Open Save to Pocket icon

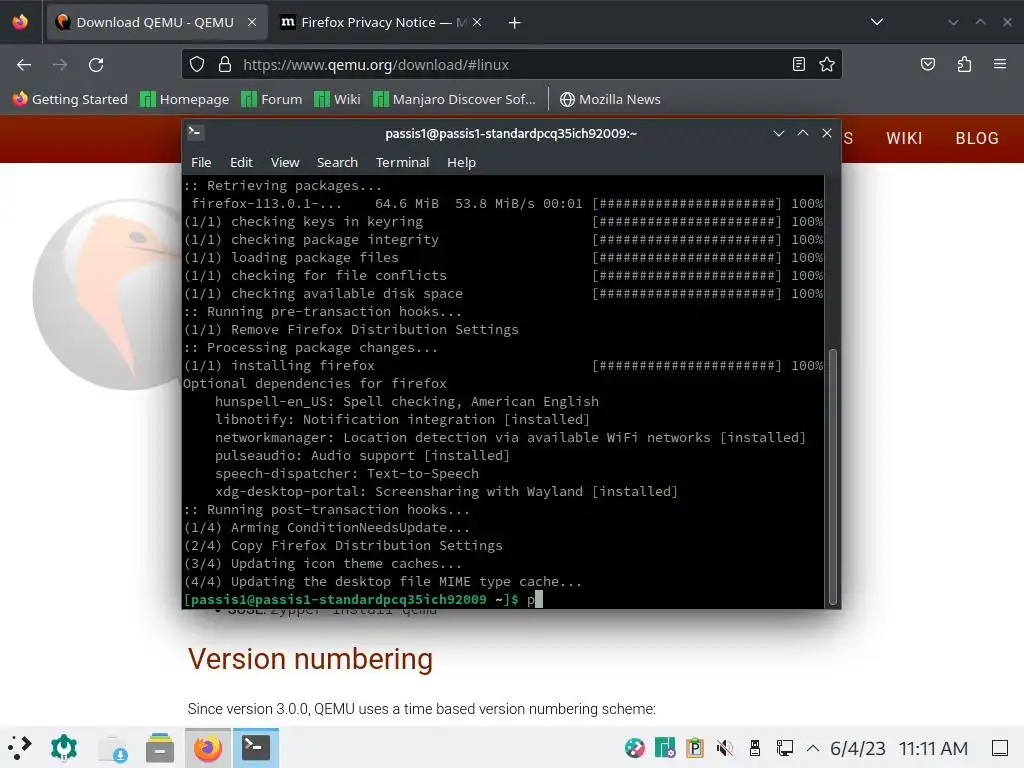pos(927,64)
